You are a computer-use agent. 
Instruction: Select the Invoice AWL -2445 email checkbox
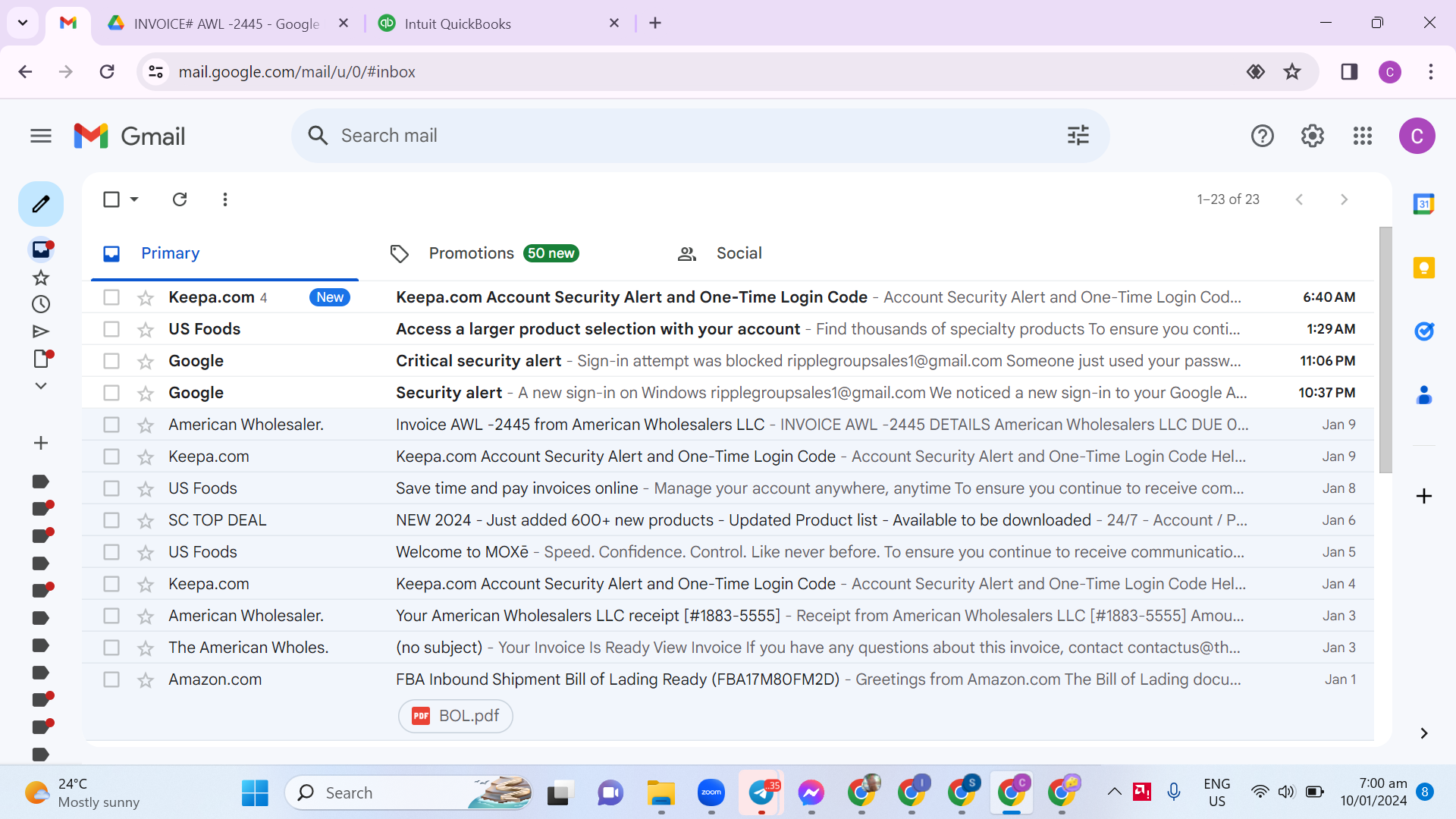tap(111, 425)
